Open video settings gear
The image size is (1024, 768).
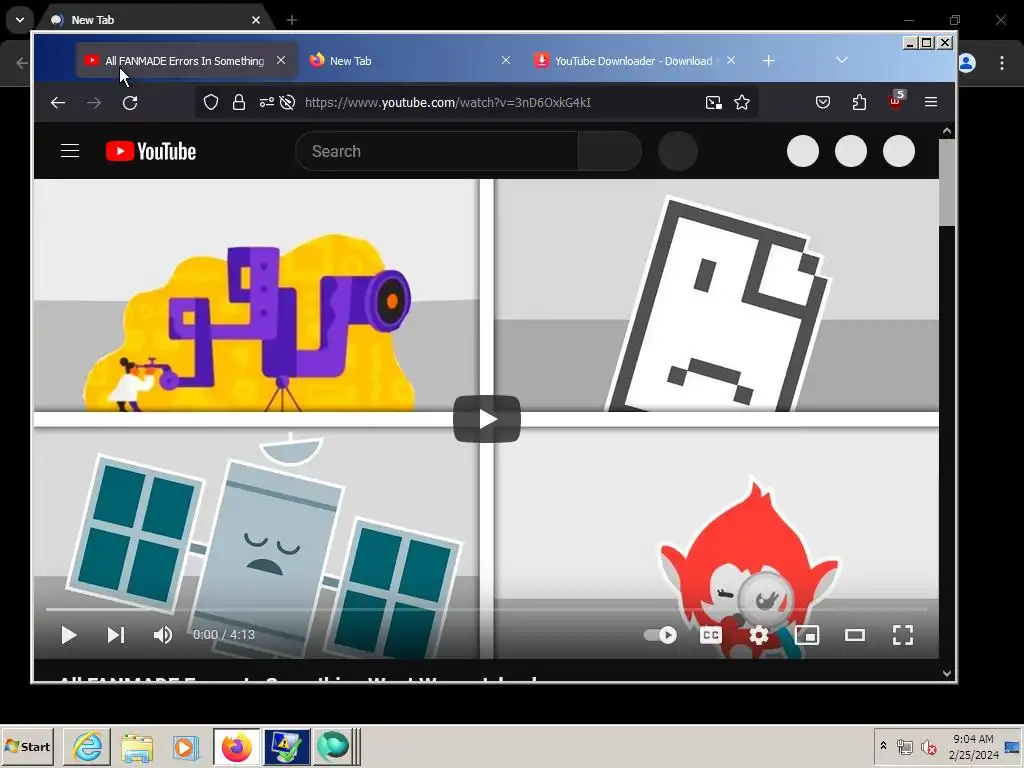point(759,635)
